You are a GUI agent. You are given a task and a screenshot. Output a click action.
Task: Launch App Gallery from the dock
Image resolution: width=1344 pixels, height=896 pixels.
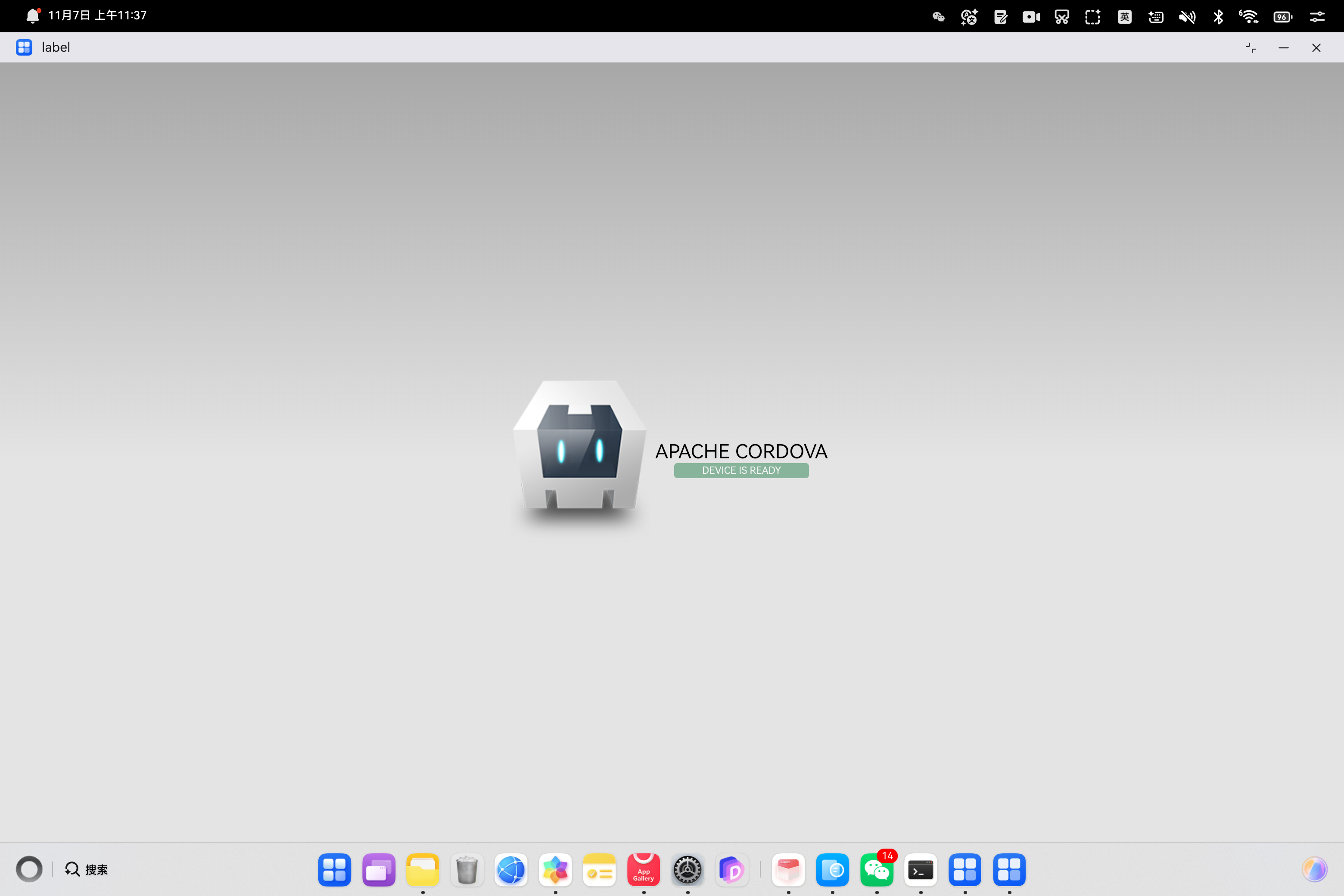click(x=644, y=870)
